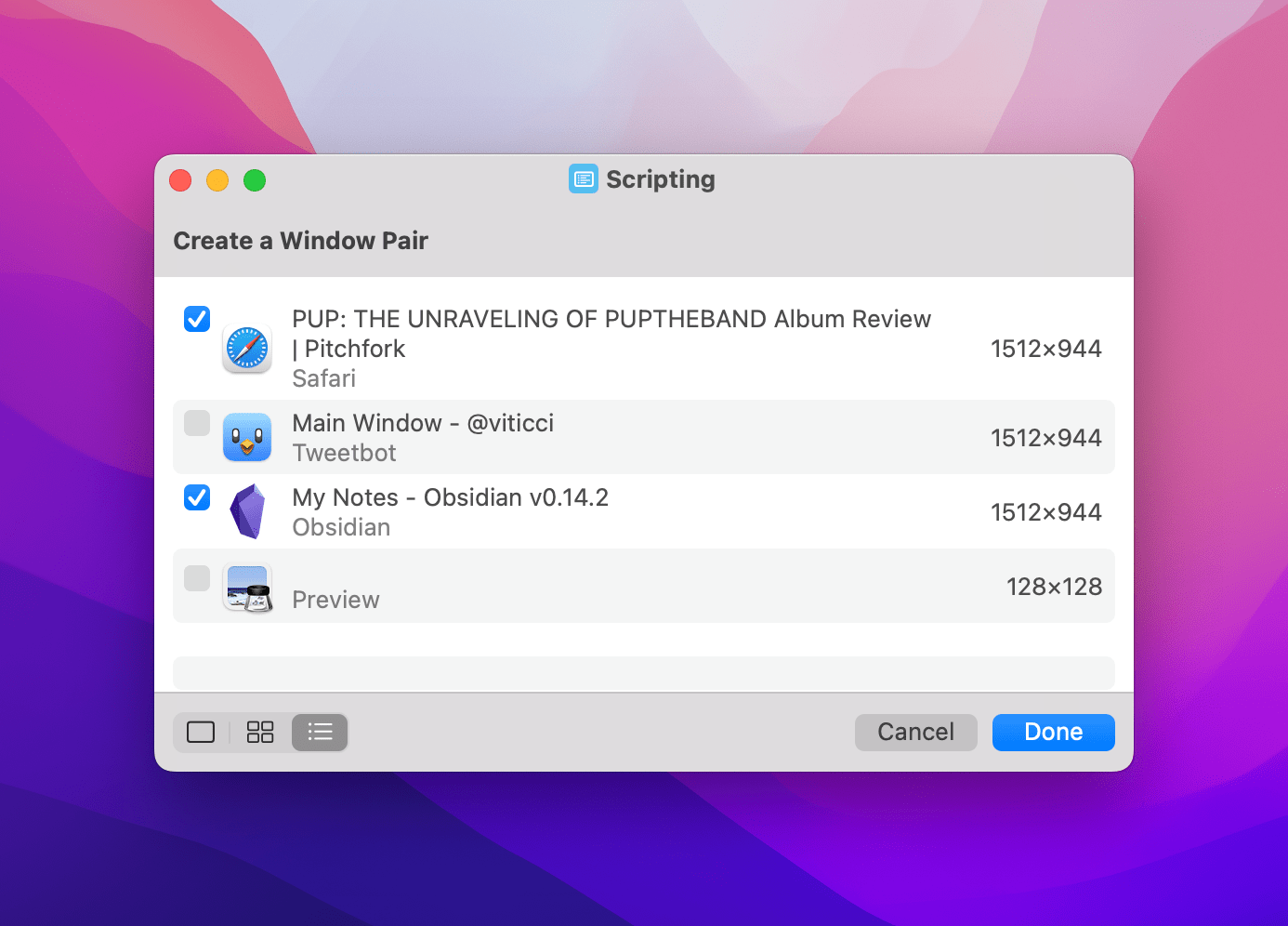Minimize Scripting window with yellow button

[217, 180]
